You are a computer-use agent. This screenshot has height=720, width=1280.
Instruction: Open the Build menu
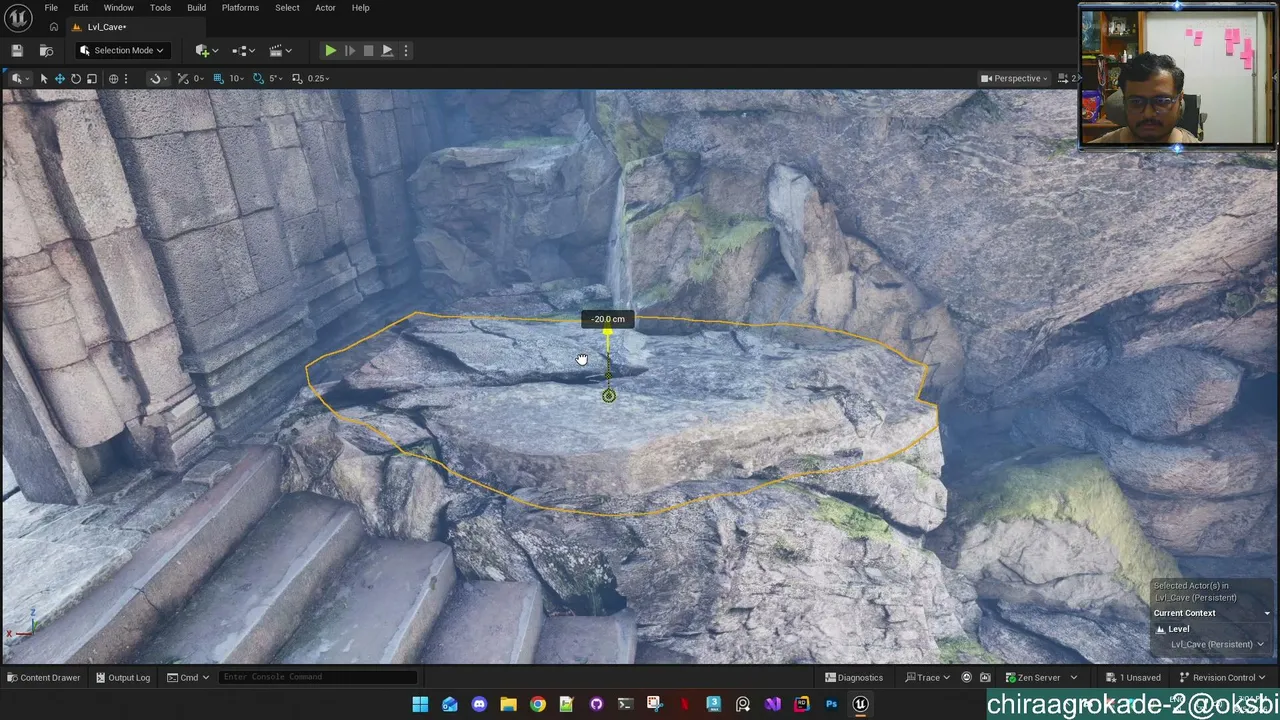coord(196,8)
